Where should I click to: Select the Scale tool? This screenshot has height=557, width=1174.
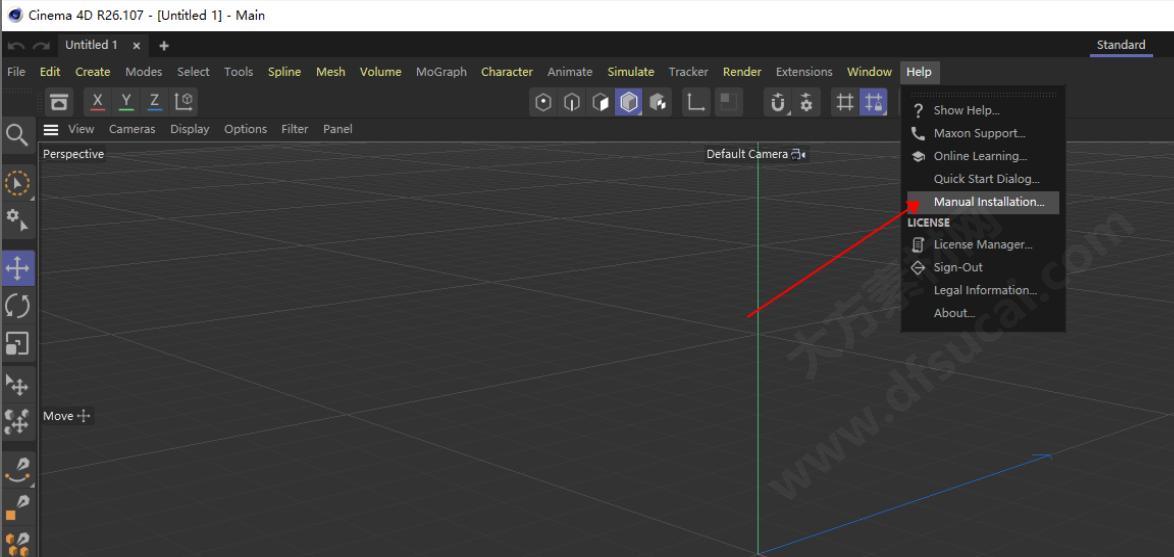pyautogui.click(x=17, y=344)
